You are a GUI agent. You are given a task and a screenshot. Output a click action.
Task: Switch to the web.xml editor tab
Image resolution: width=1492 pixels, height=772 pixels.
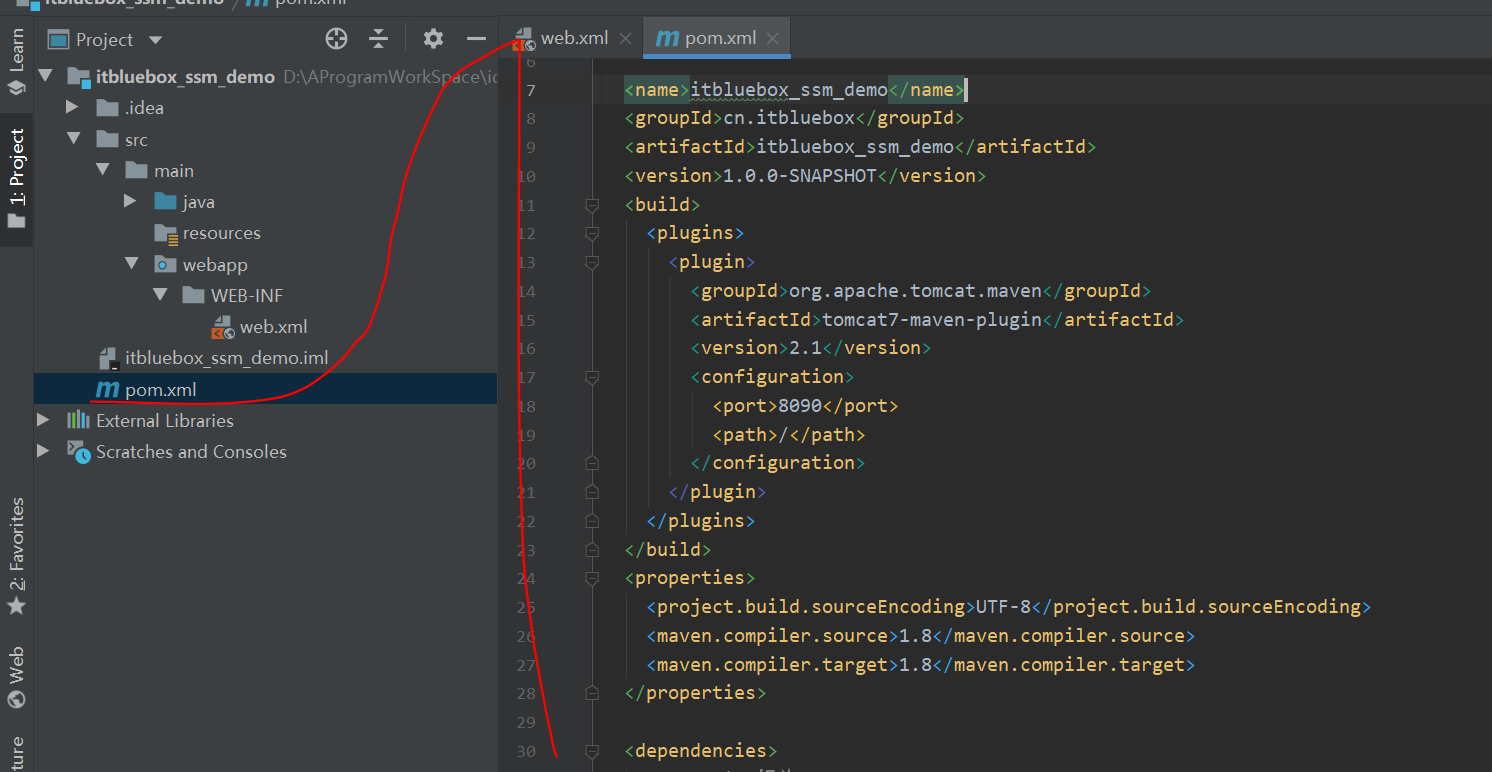574,38
